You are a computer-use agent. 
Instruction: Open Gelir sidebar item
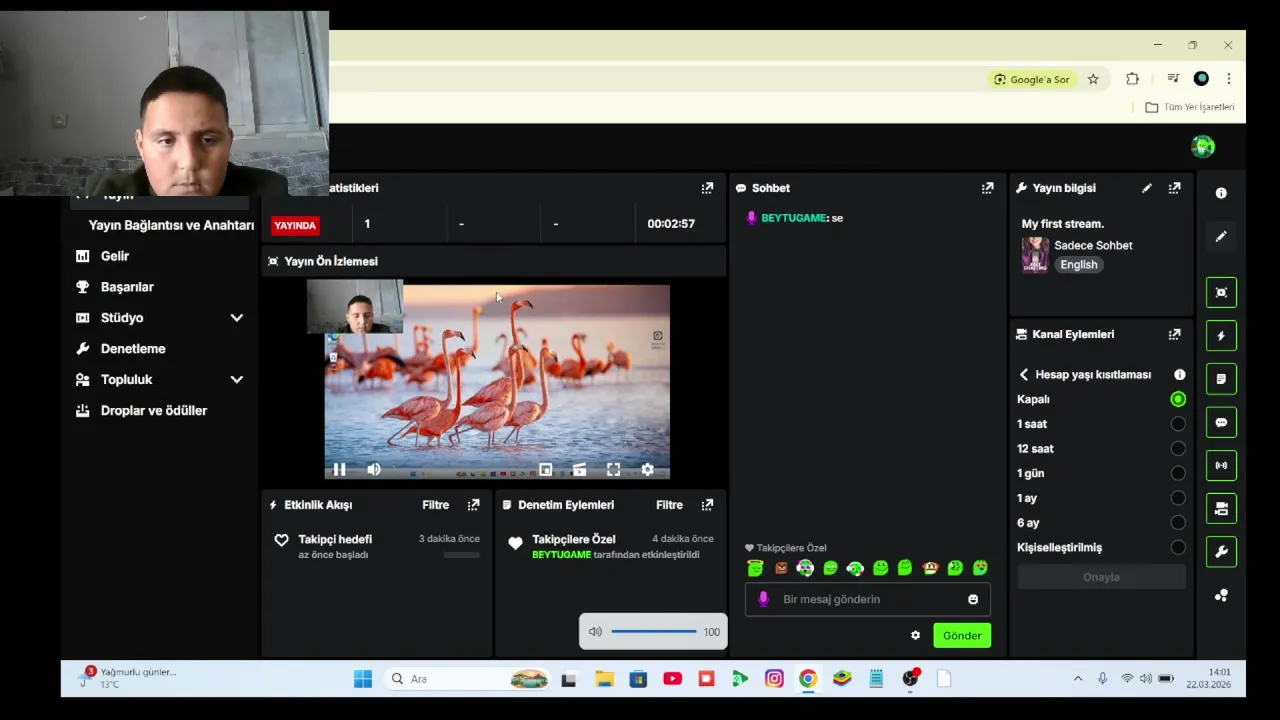tap(115, 256)
